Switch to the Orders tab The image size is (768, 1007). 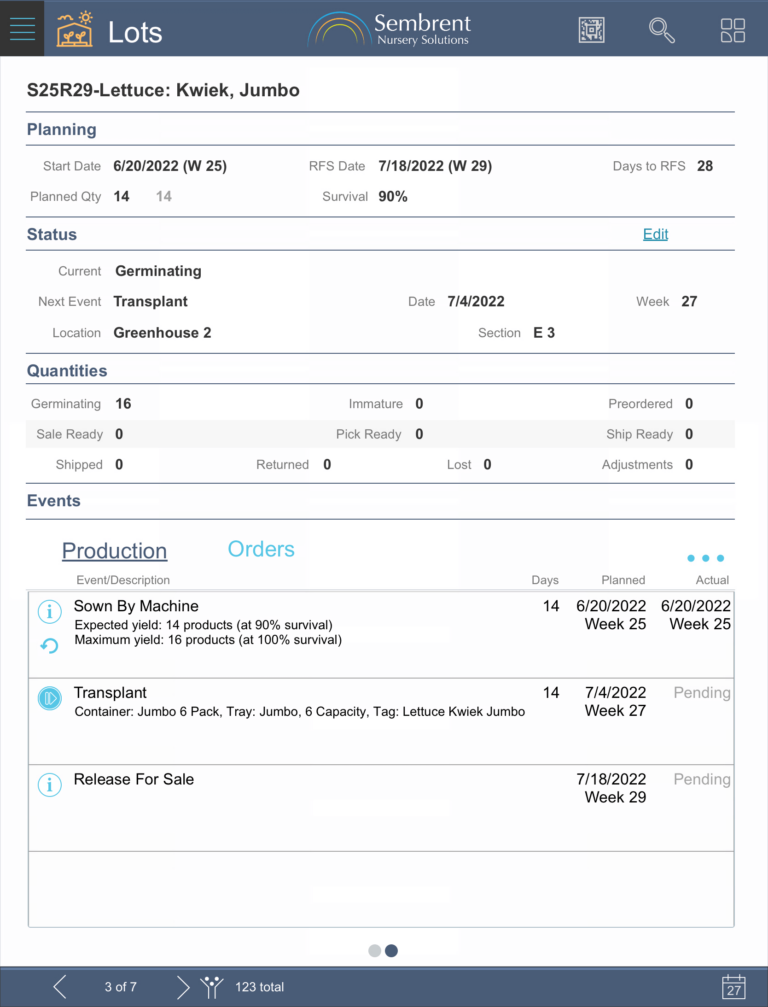tap(261, 549)
